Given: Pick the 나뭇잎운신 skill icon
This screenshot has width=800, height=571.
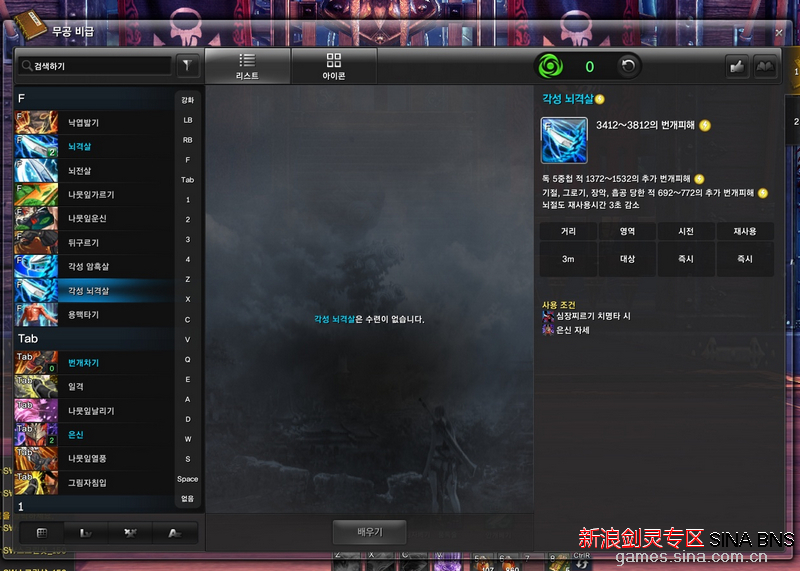Looking at the screenshot, I should click(36, 218).
